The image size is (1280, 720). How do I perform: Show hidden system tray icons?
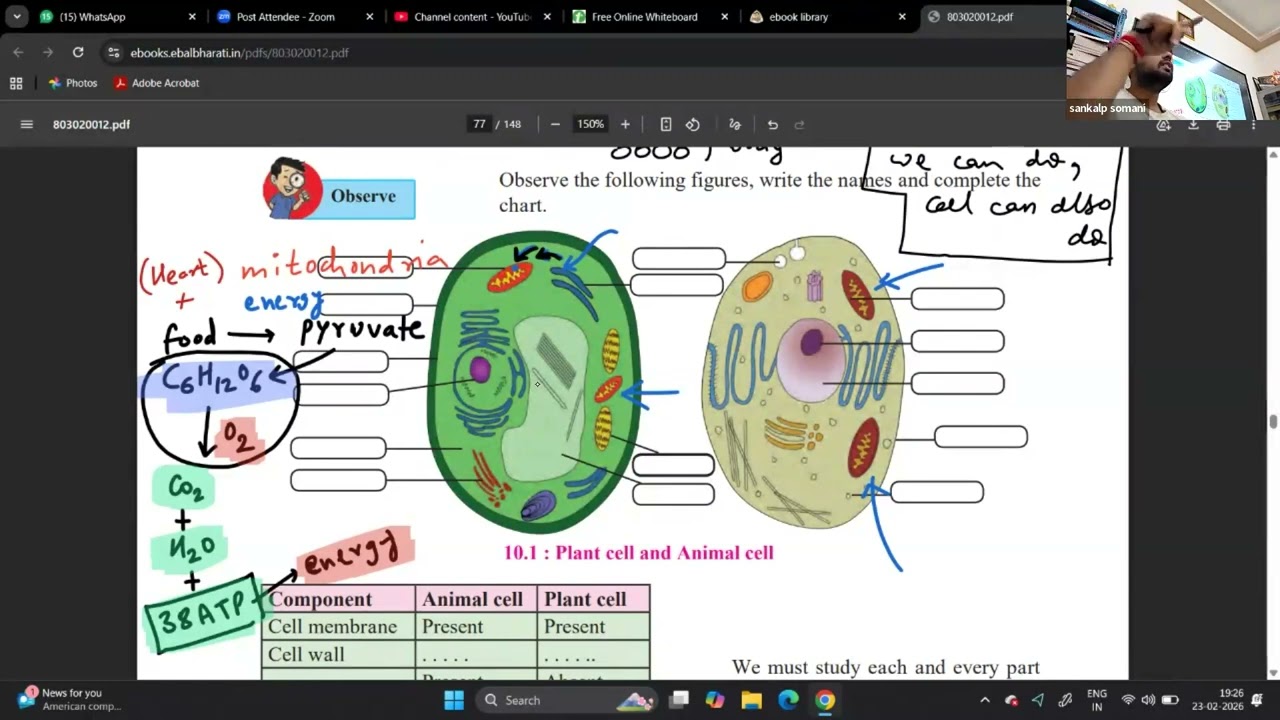pos(984,700)
